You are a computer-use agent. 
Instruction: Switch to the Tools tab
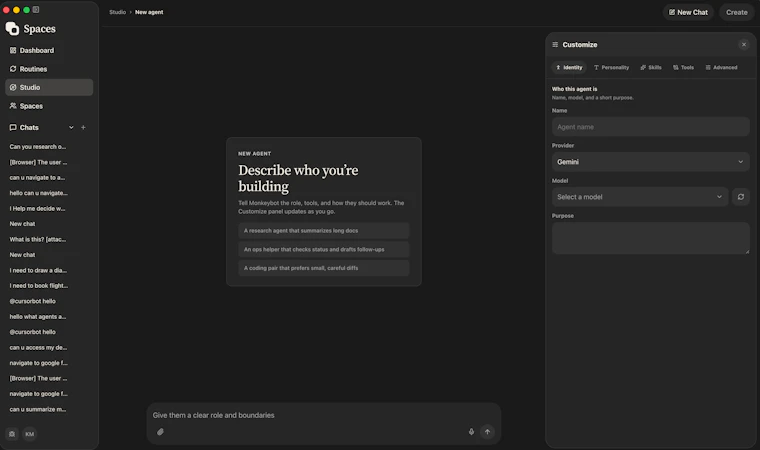683,67
